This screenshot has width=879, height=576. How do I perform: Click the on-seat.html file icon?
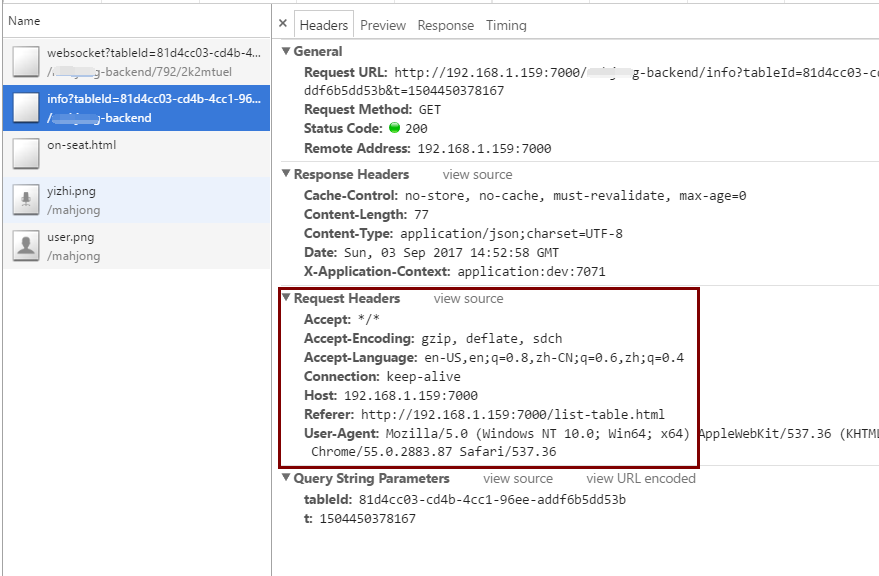click(x=26, y=153)
